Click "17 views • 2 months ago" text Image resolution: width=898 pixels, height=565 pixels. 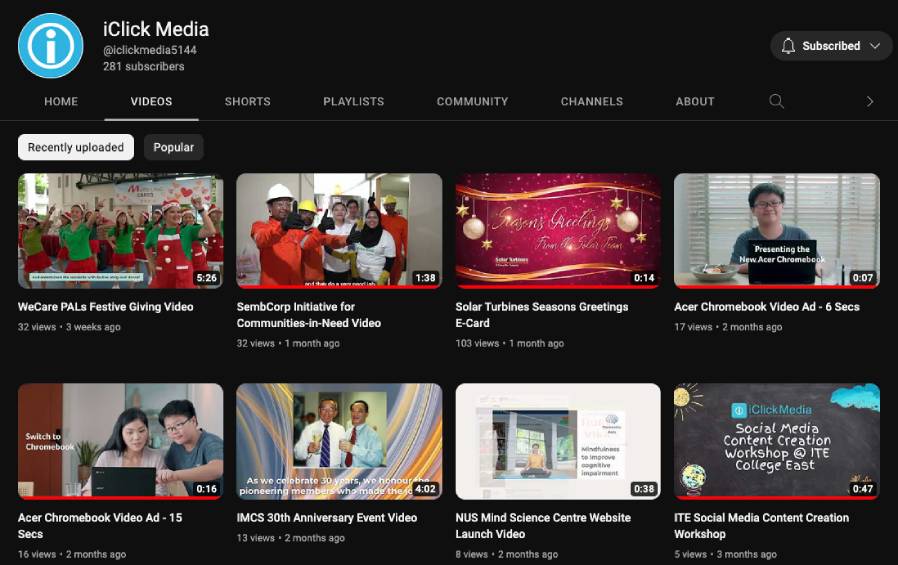(728, 327)
